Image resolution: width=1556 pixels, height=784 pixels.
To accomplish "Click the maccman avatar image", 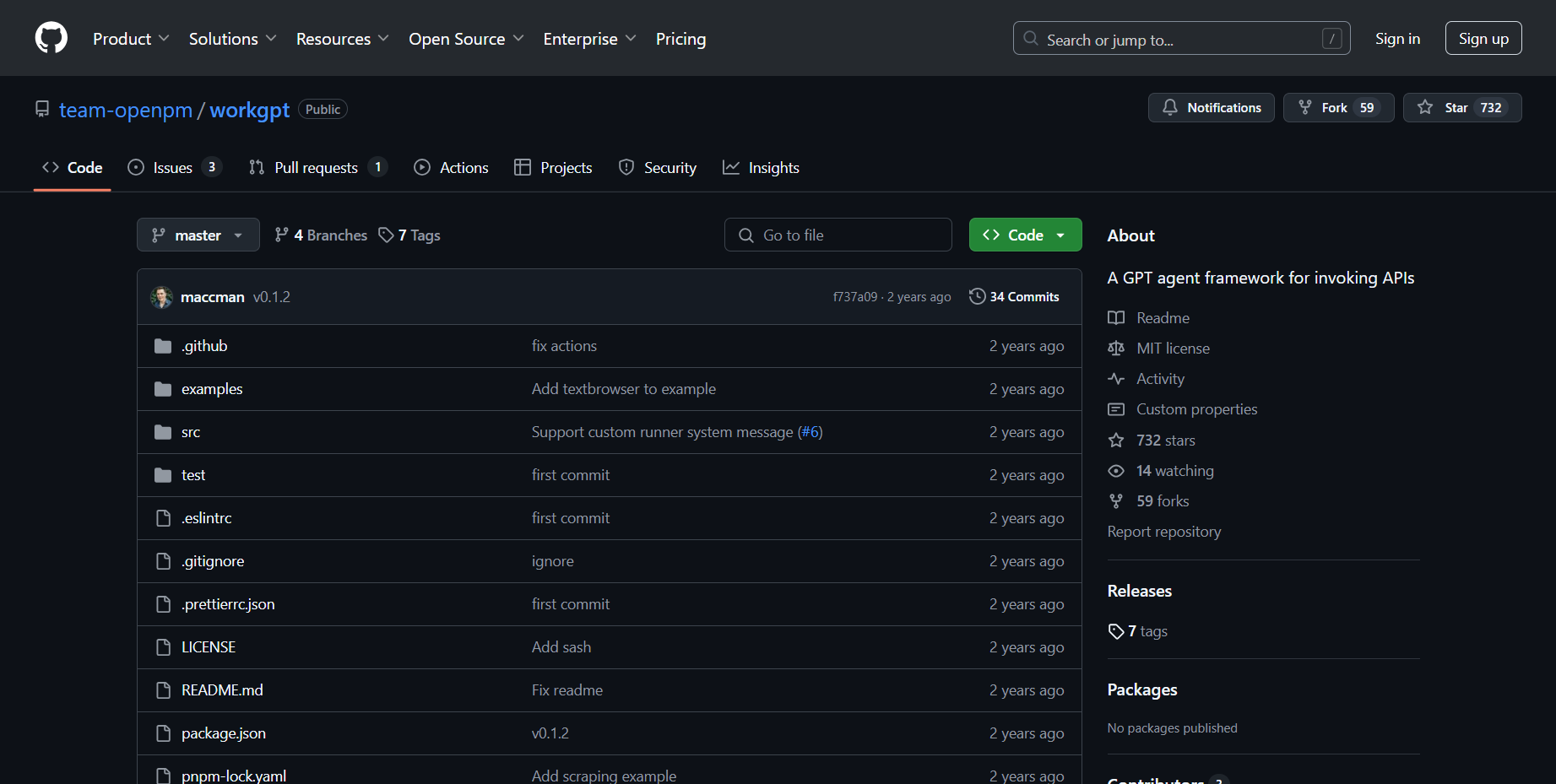I will click(x=161, y=297).
